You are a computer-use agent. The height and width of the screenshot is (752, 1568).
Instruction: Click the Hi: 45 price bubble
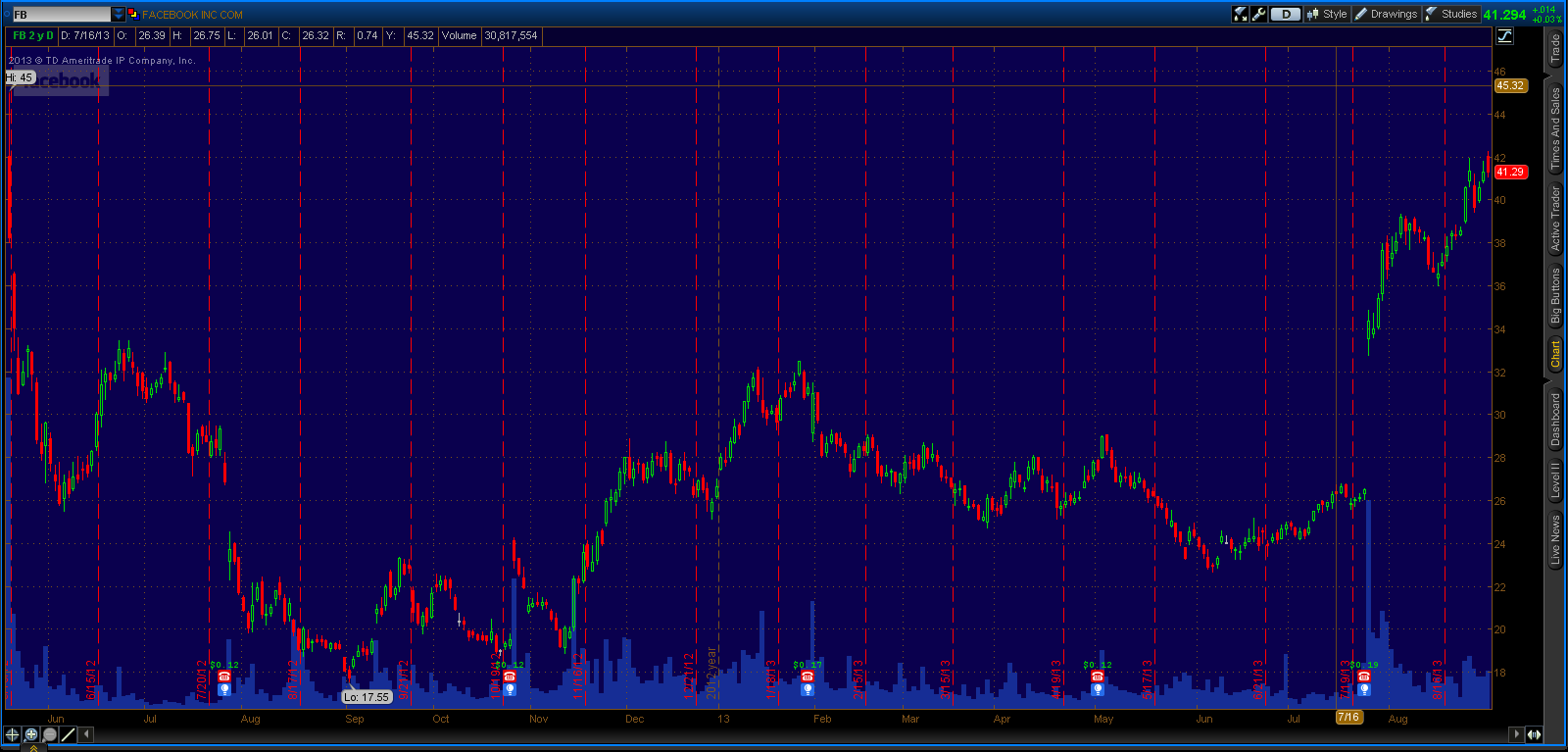[x=20, y=77]
